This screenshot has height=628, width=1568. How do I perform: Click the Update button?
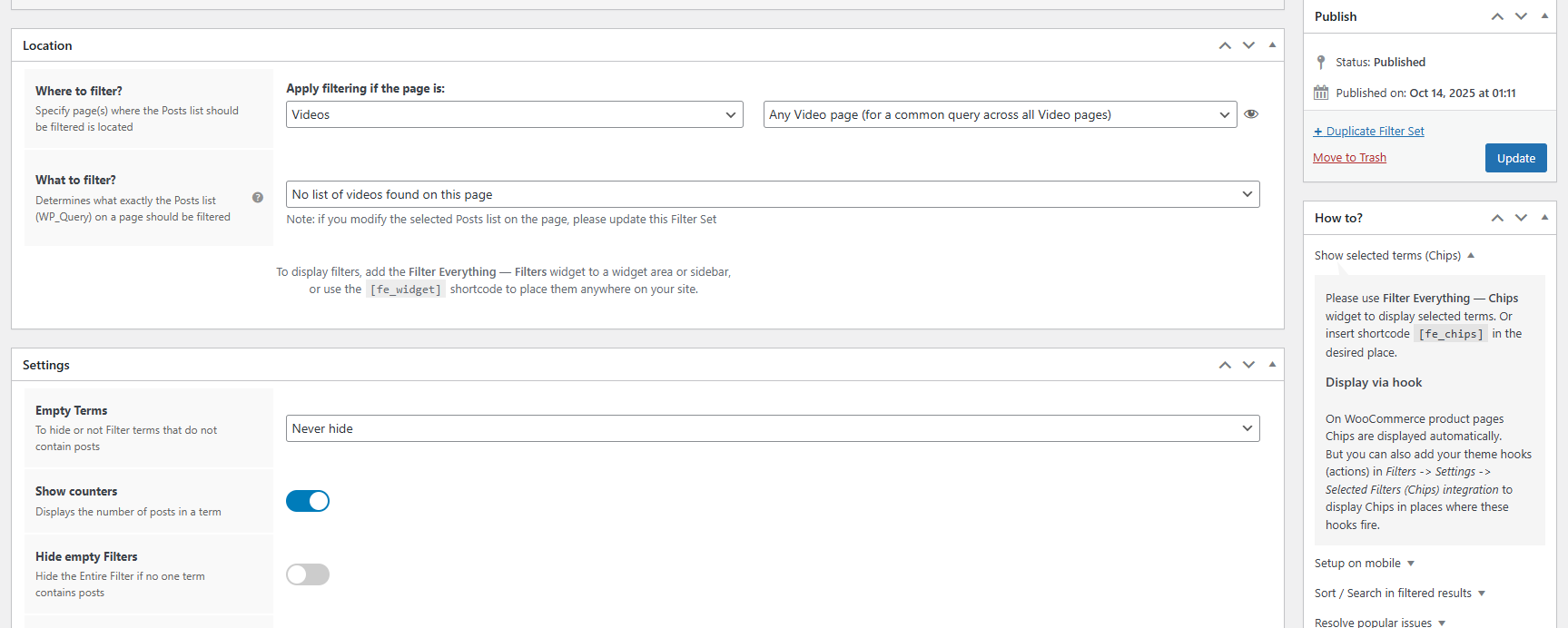click(x=1515, y=158)
